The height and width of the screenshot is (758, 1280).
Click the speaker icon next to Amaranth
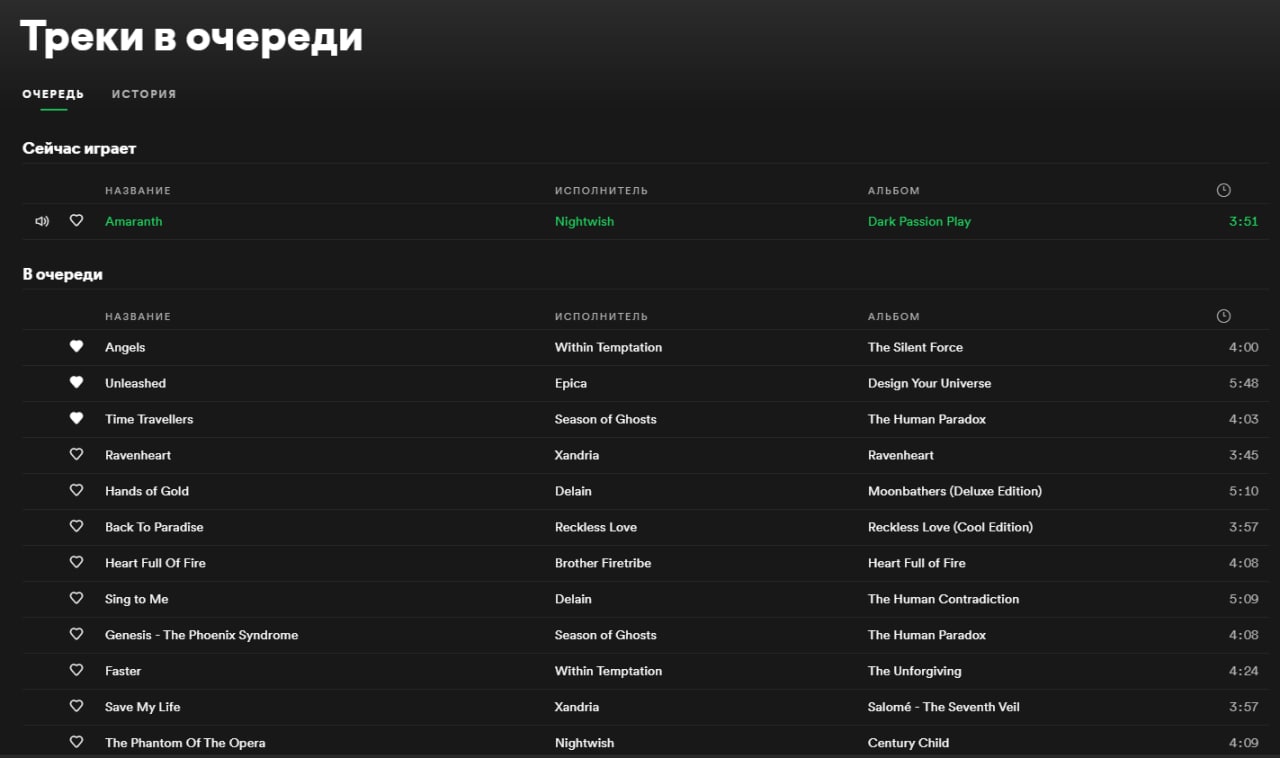[x=42, y=221]
